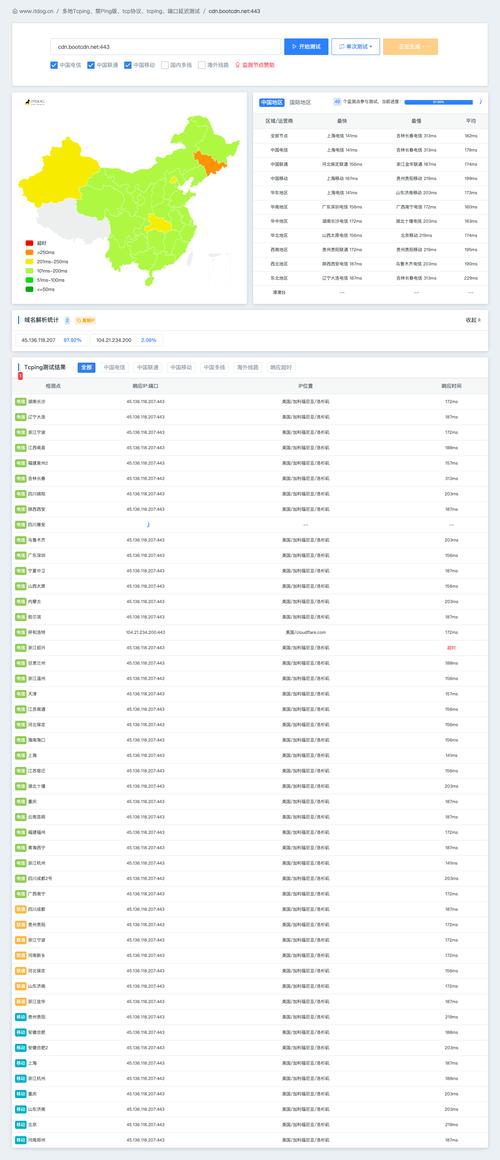The height and width of the screenshot is (1160, 500).
Task: Click the red badge under Tcping测试结果 title
Action: coord(20,377)
